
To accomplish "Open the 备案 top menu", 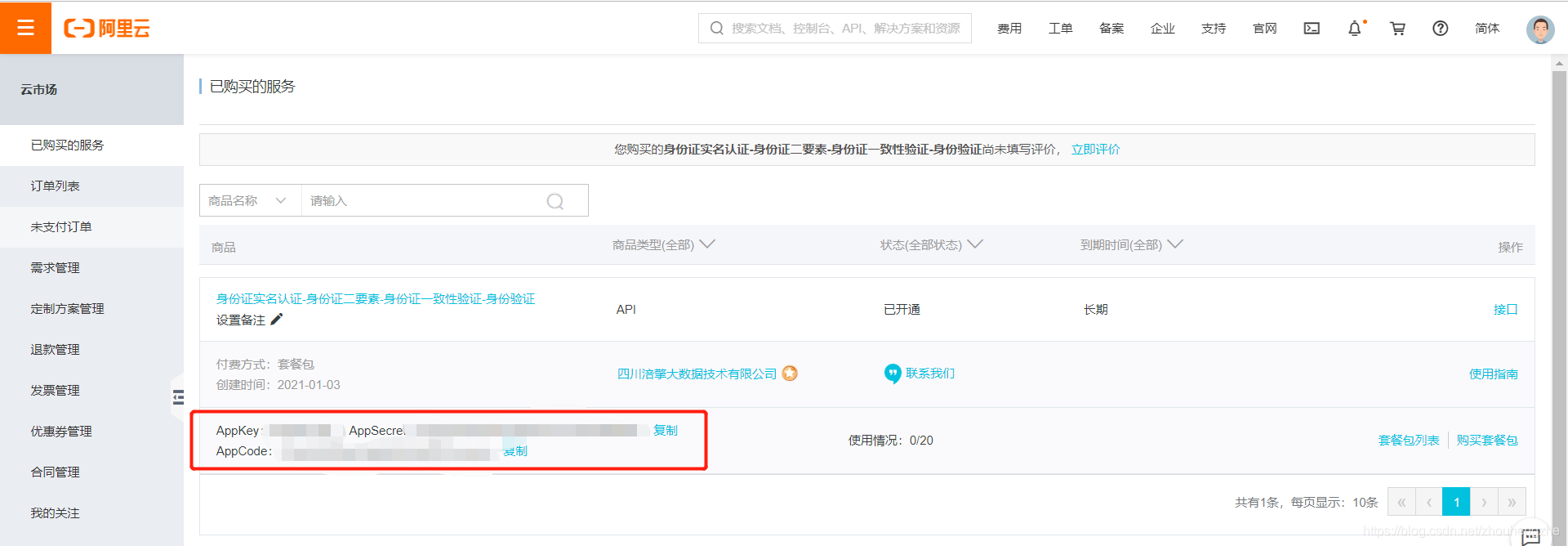I will 1111,29.
